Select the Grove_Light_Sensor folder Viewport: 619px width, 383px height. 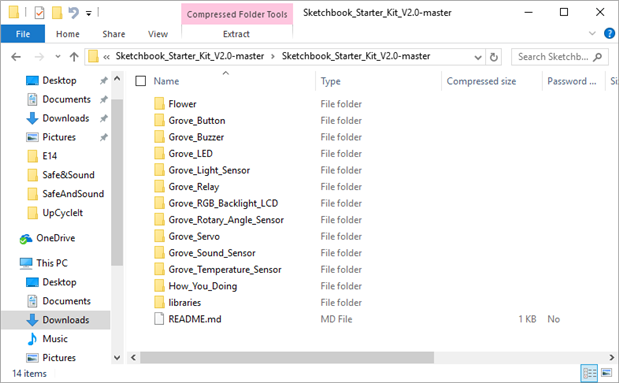pyautogui.click(x=202, y=170)
